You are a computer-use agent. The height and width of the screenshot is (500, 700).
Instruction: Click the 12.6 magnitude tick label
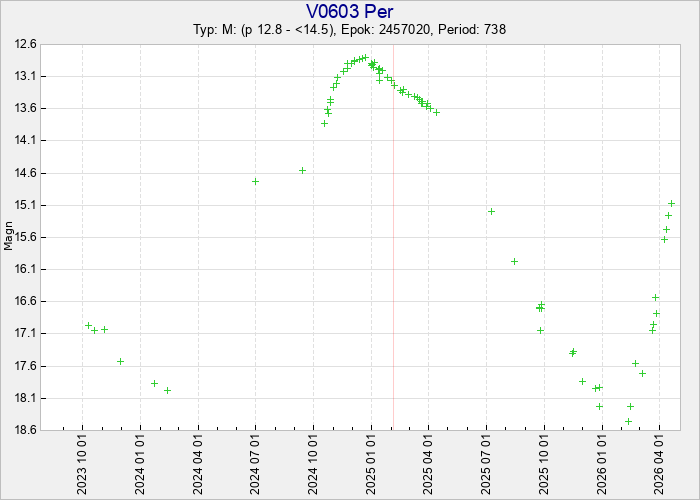(24, 44)
